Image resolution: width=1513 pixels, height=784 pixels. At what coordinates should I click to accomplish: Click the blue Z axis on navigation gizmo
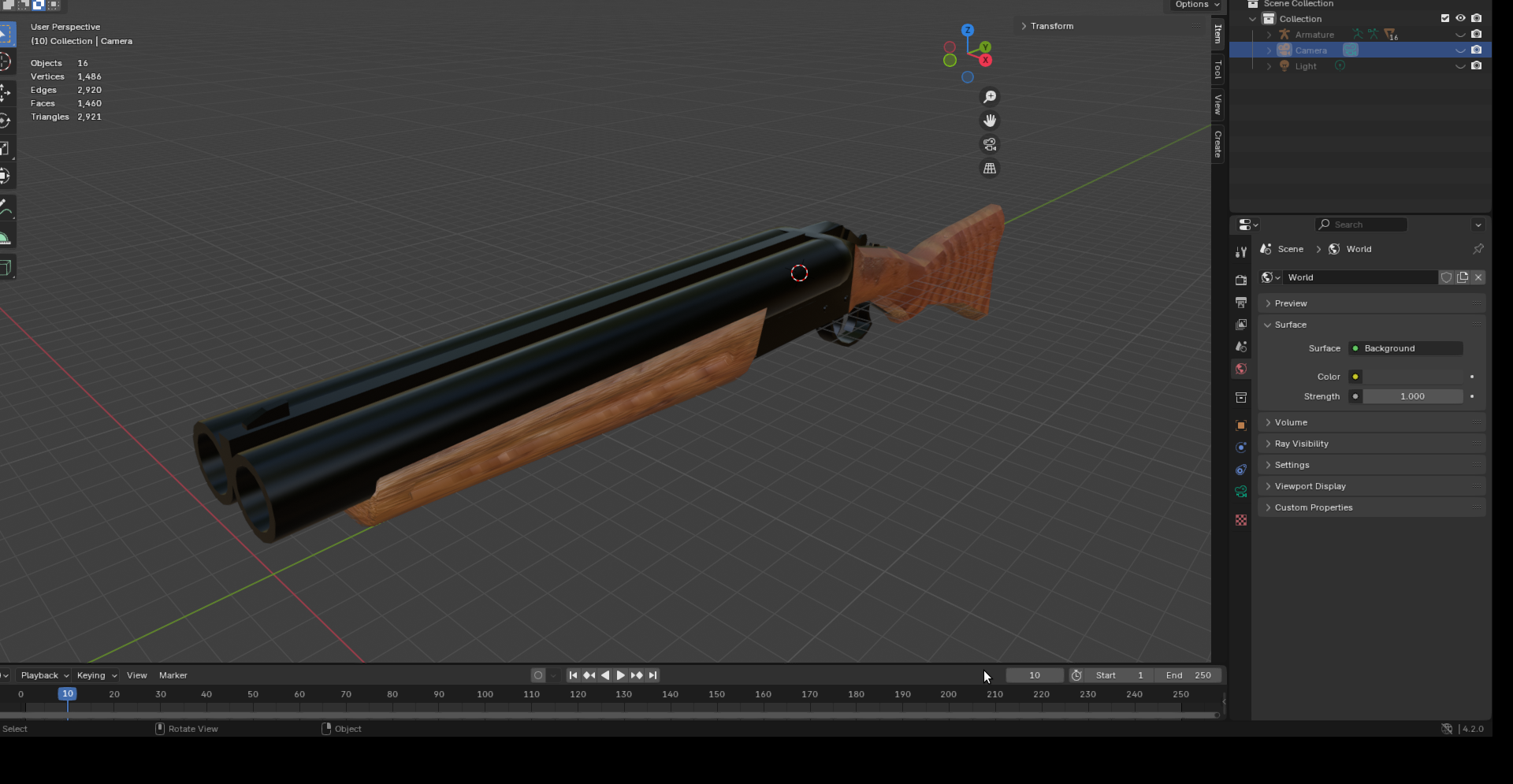point(968,30)
